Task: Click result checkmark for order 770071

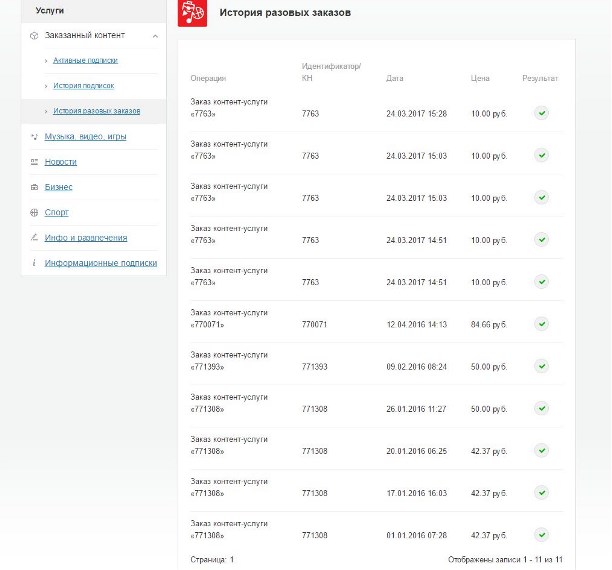Action: pyautogui.click(x=541, y=323)
